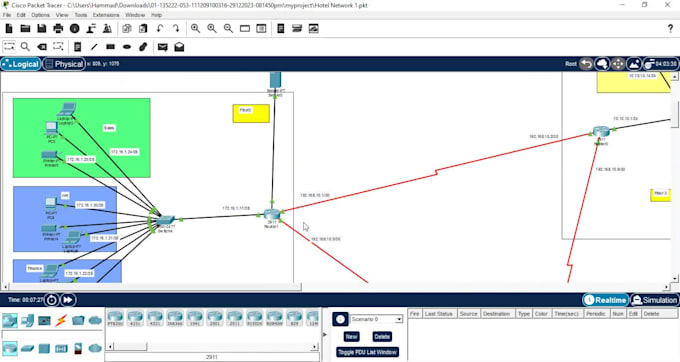Open the Extensions menu
This screenshot has width=680, height=362.
(x=106, y=15)
